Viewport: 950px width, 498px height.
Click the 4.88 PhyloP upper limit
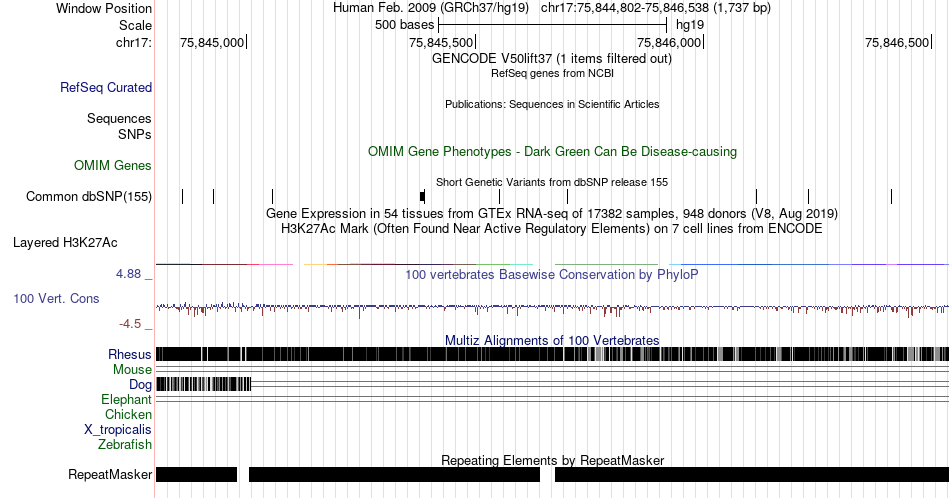point(128,274)
